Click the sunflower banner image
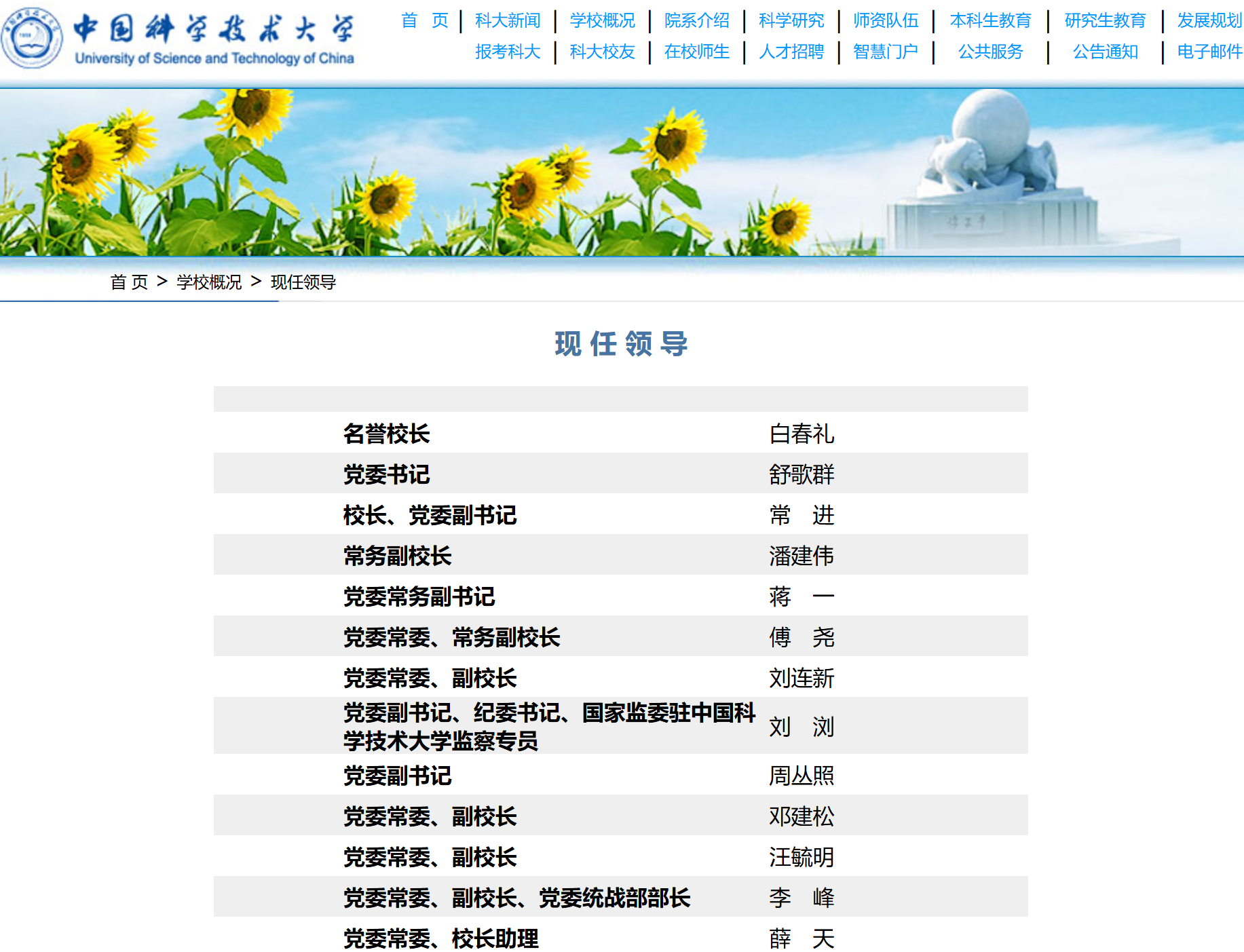Viewport: 1244px width, 952px height. (622, 172)
